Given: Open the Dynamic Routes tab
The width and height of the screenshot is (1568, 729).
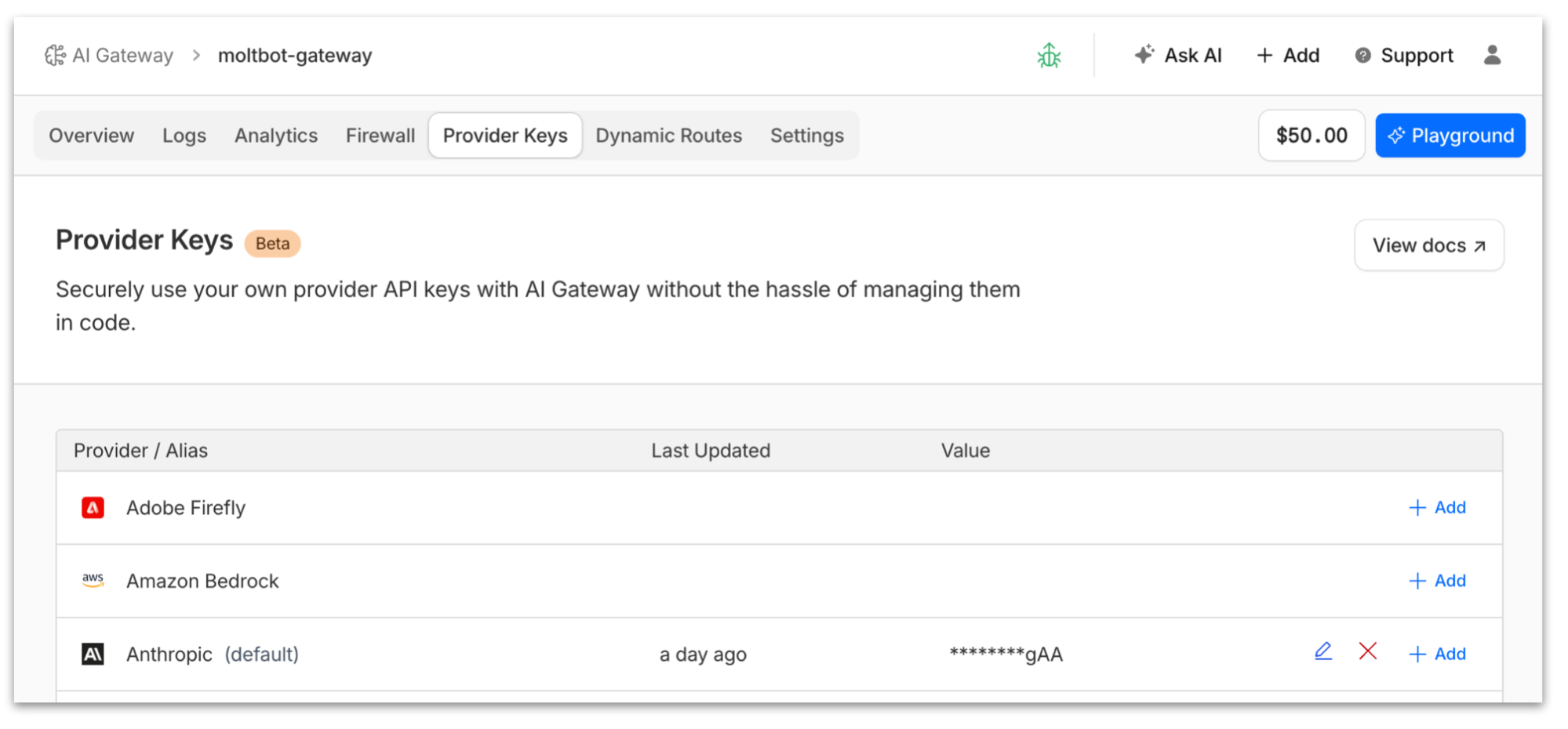Looking at the screenshot, I should tap(668, 136).
